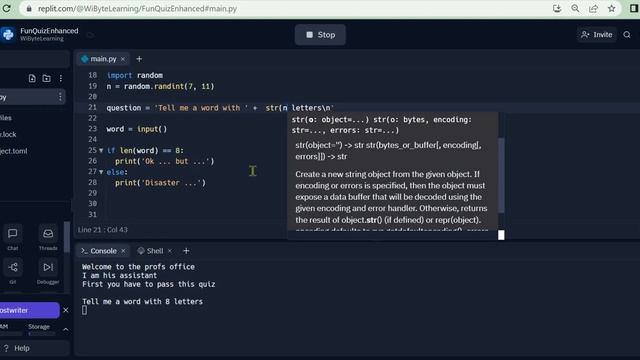Click the console input cursor line
This screenshot has width=640, height=360.
pyautogui.click(x=84, y=310)
